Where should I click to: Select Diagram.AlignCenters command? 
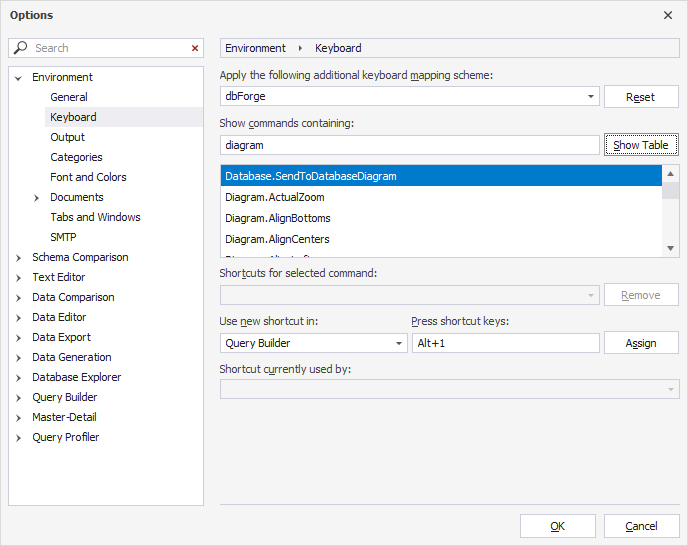(x=441, y=239)
